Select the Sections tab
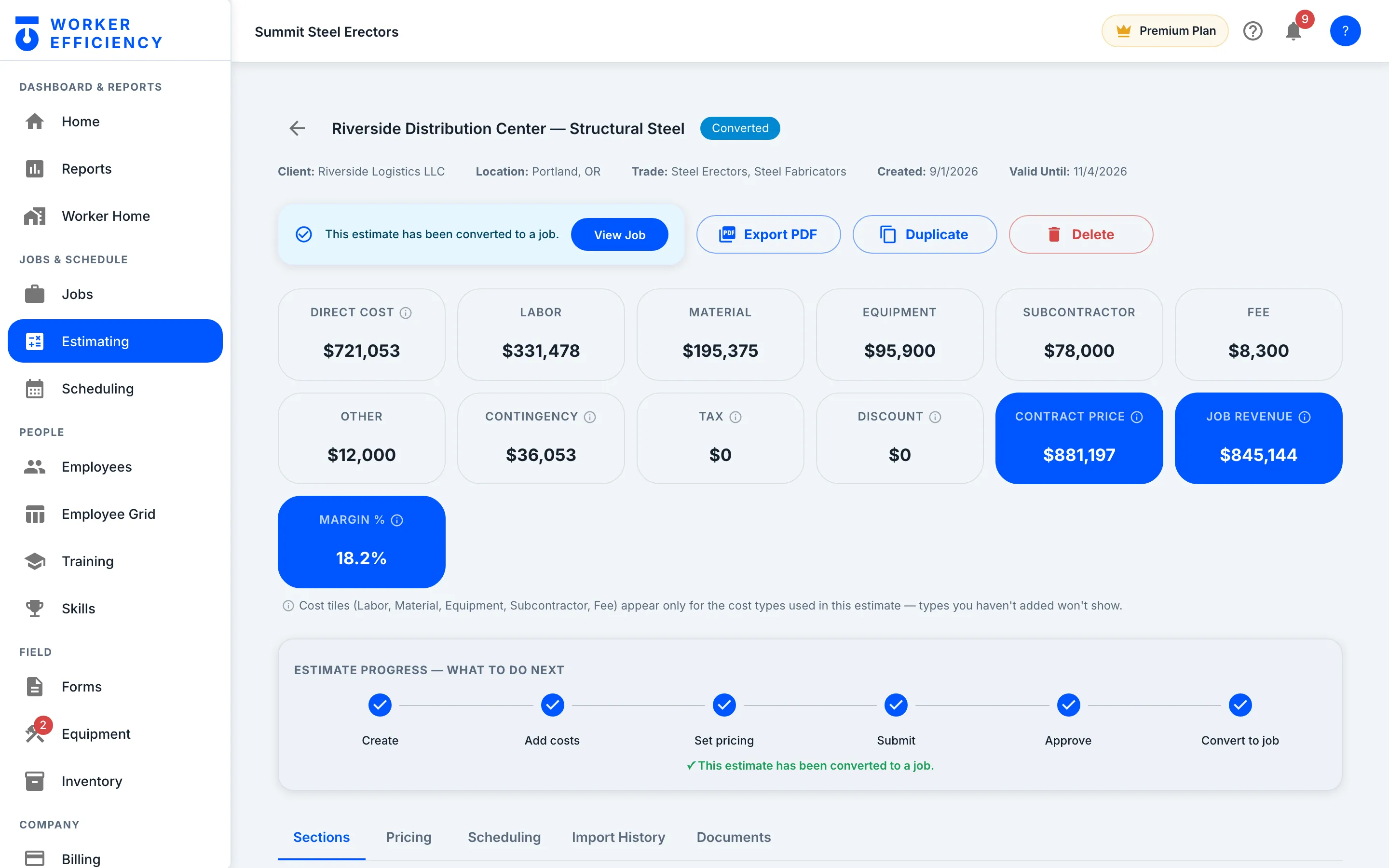This screenshot has width=1389, height=868. tap(321, 837)
